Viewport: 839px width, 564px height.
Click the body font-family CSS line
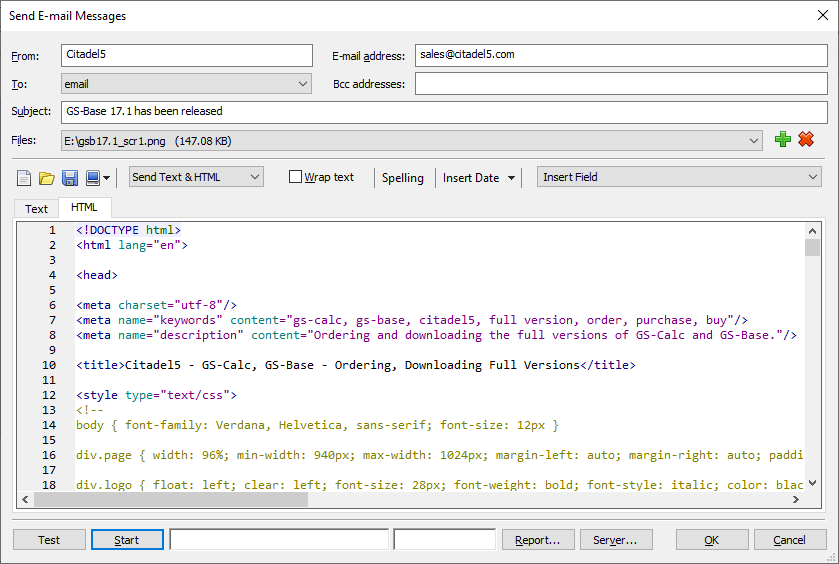click(x=317, y=425)
